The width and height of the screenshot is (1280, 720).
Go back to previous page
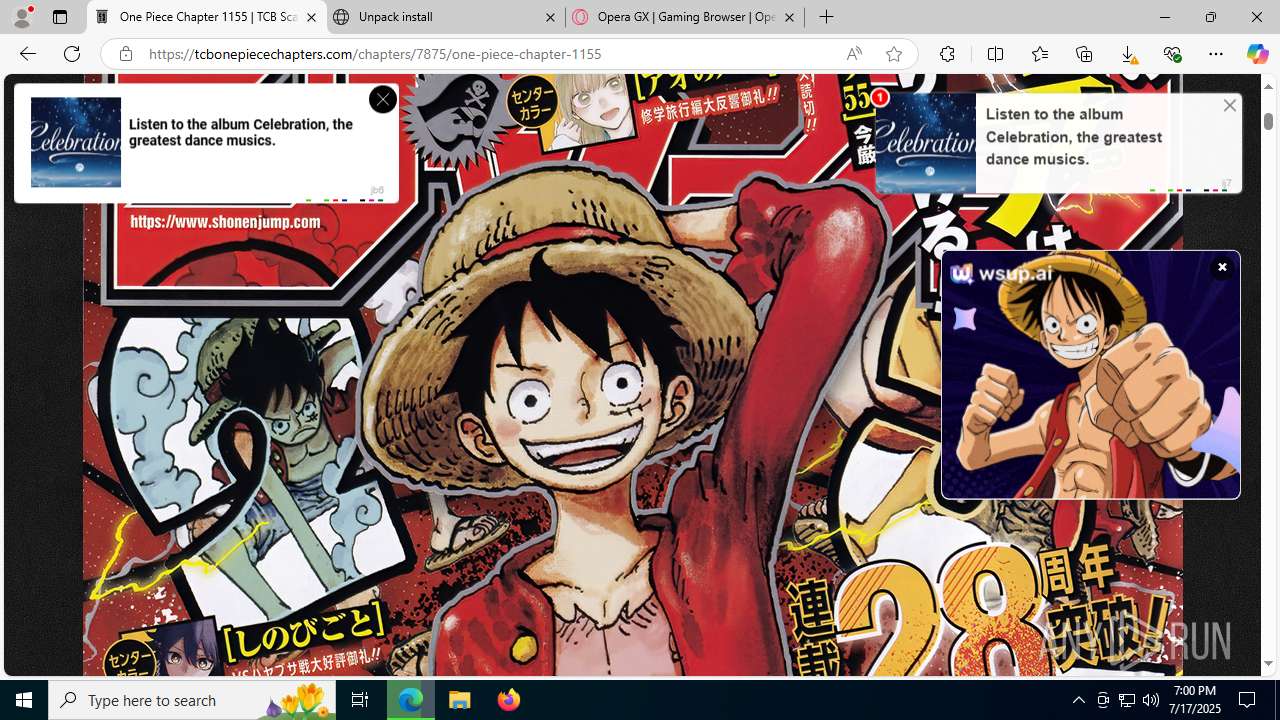28,54
